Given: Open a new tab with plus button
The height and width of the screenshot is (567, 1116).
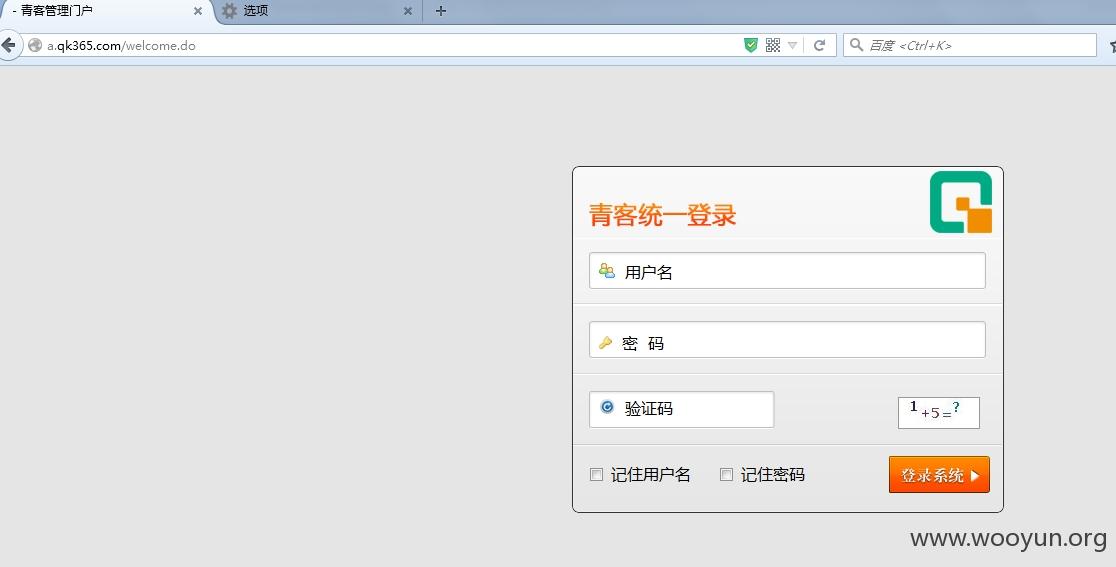Looking at the screenshot, I should pyautogui.click(x=441, y=11).
